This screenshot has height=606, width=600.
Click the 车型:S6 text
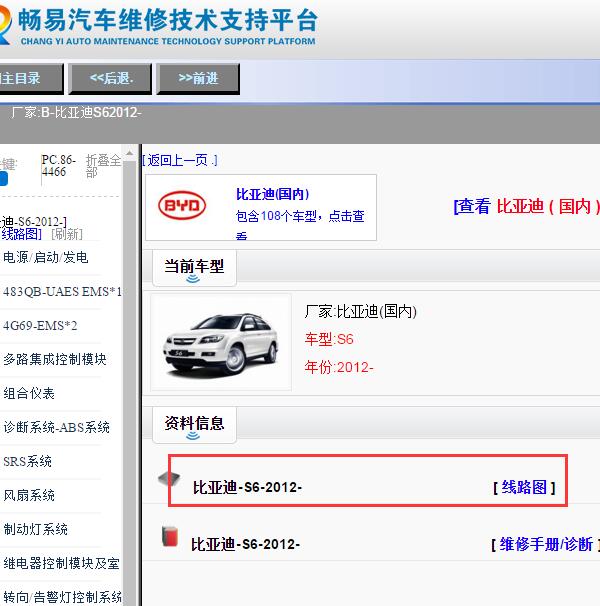coord(329,339)
